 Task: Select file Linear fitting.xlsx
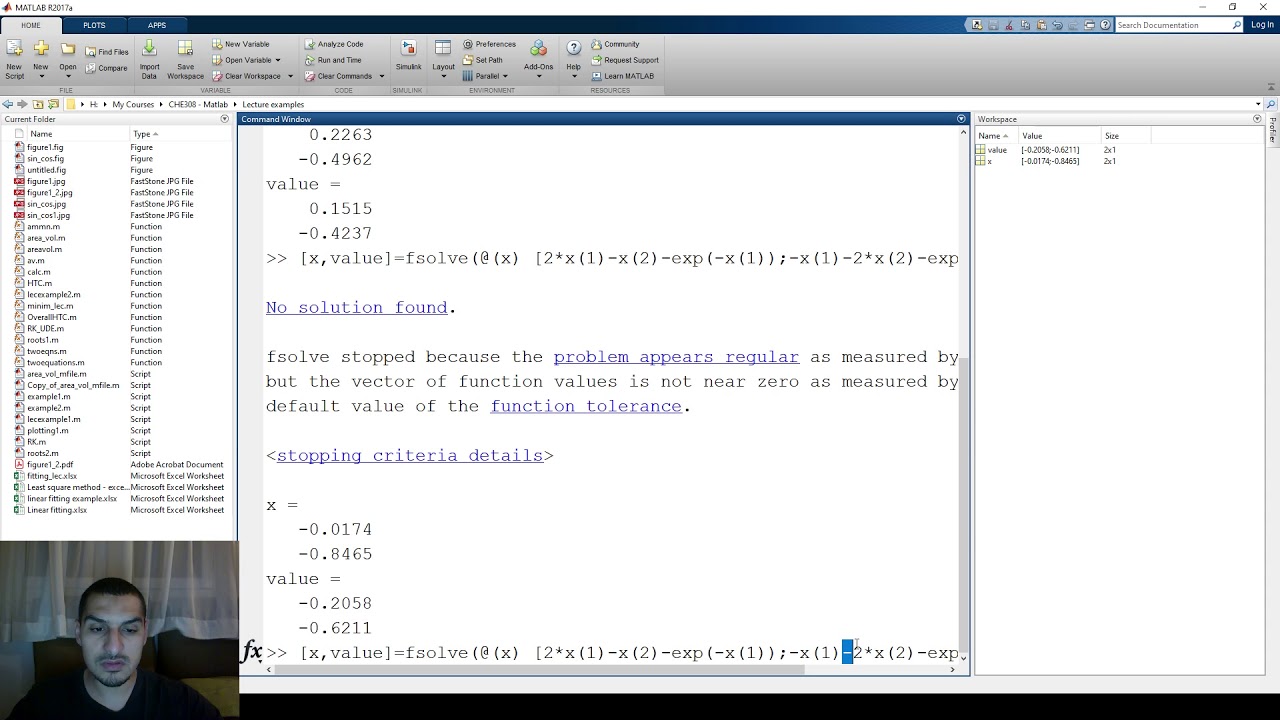click(57, 510)
